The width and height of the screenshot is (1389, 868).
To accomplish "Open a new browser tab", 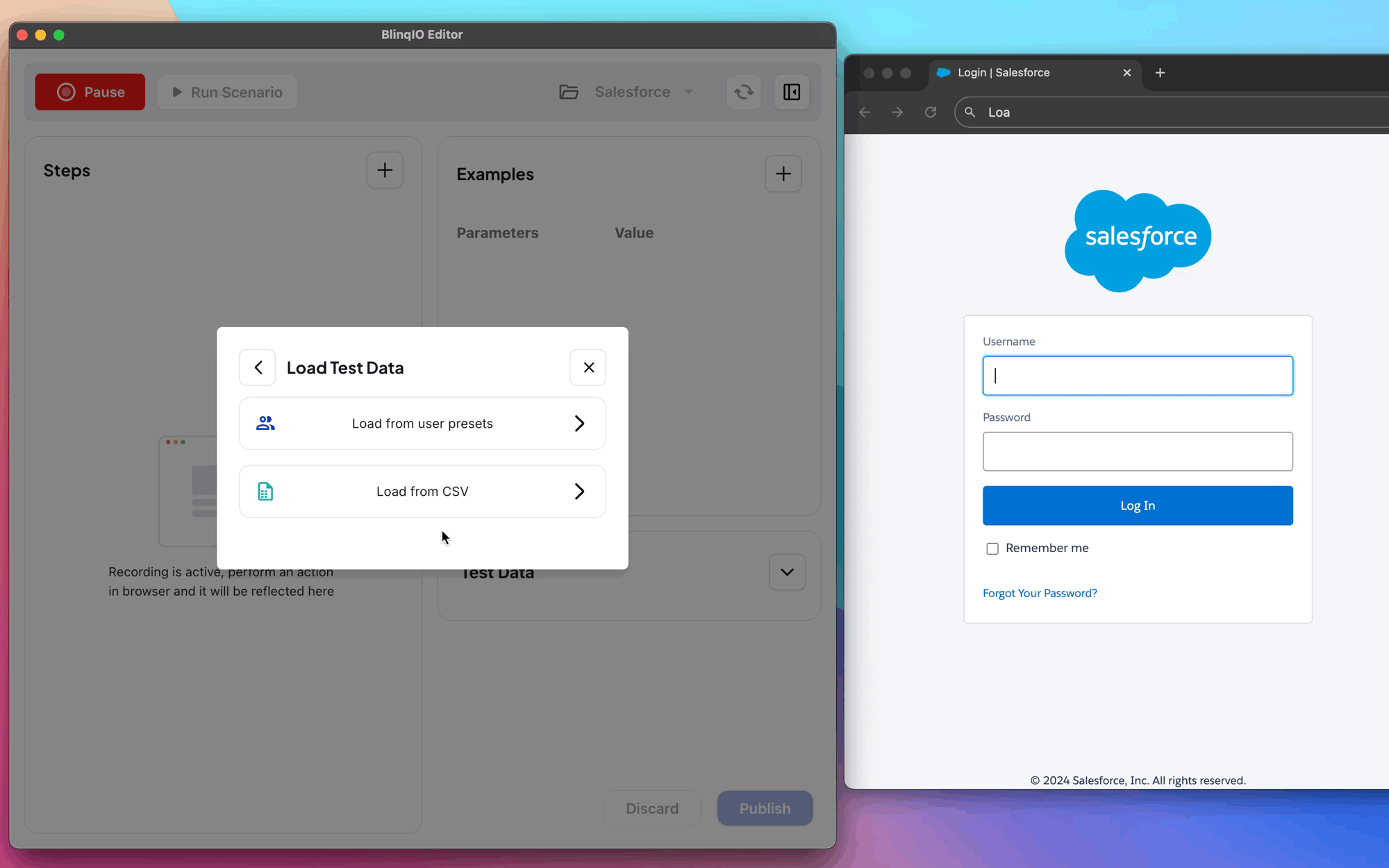I will [x=1160, y=73].
